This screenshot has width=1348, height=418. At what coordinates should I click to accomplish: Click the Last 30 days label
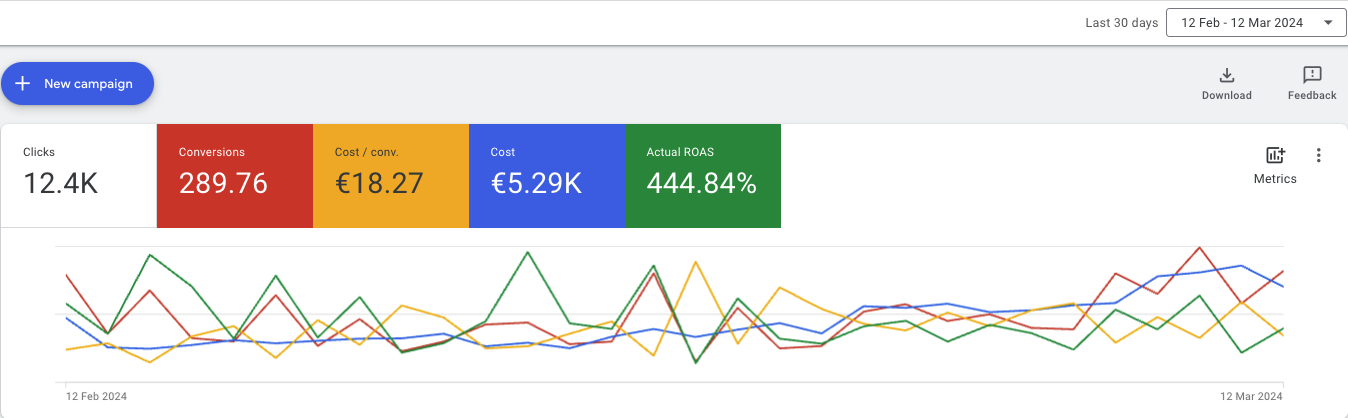pyautogui.click(x=1122, y=23)
